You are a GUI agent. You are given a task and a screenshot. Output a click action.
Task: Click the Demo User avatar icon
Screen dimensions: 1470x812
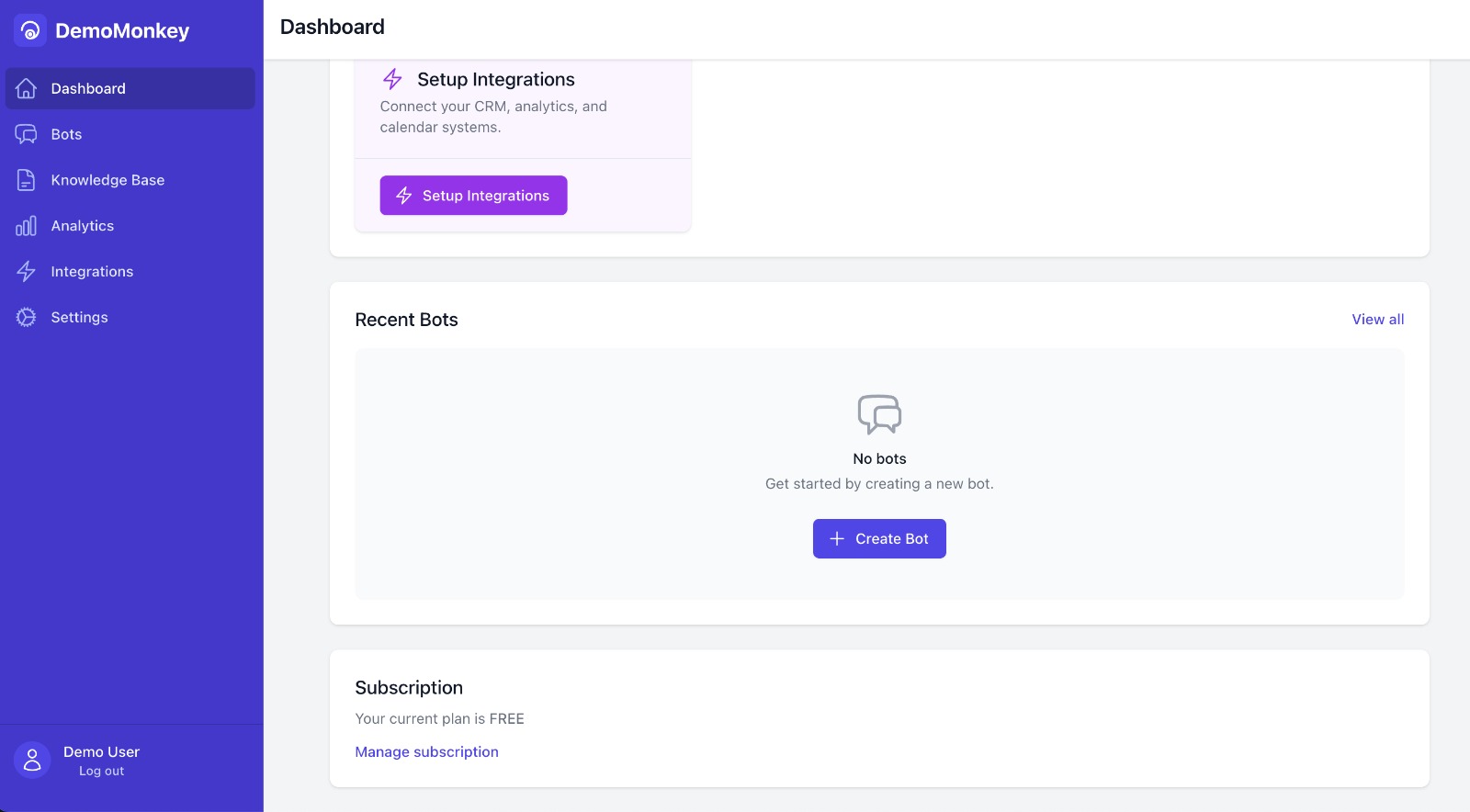pos(32,761)
